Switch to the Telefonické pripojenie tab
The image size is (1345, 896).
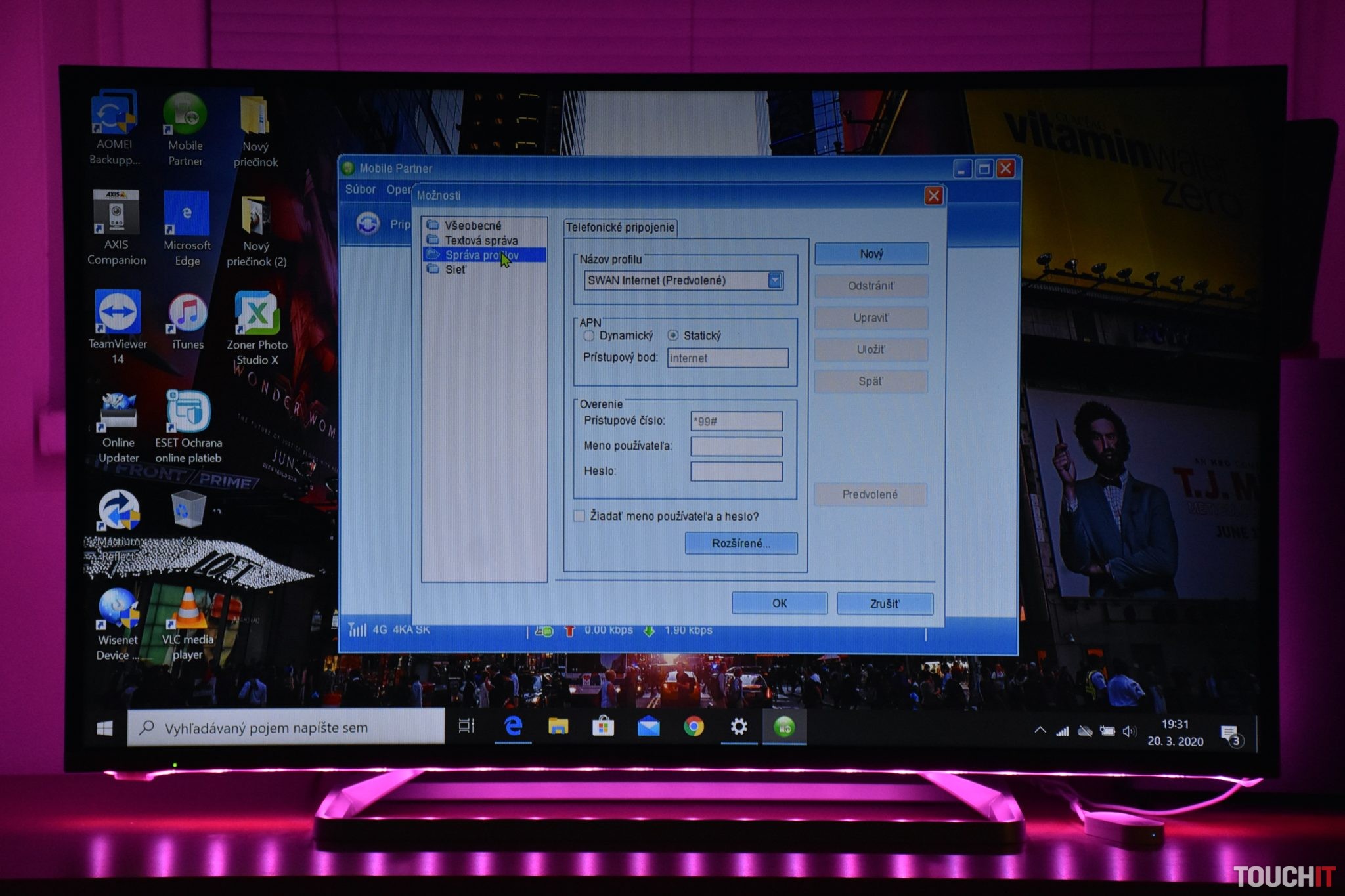(620, 228)
